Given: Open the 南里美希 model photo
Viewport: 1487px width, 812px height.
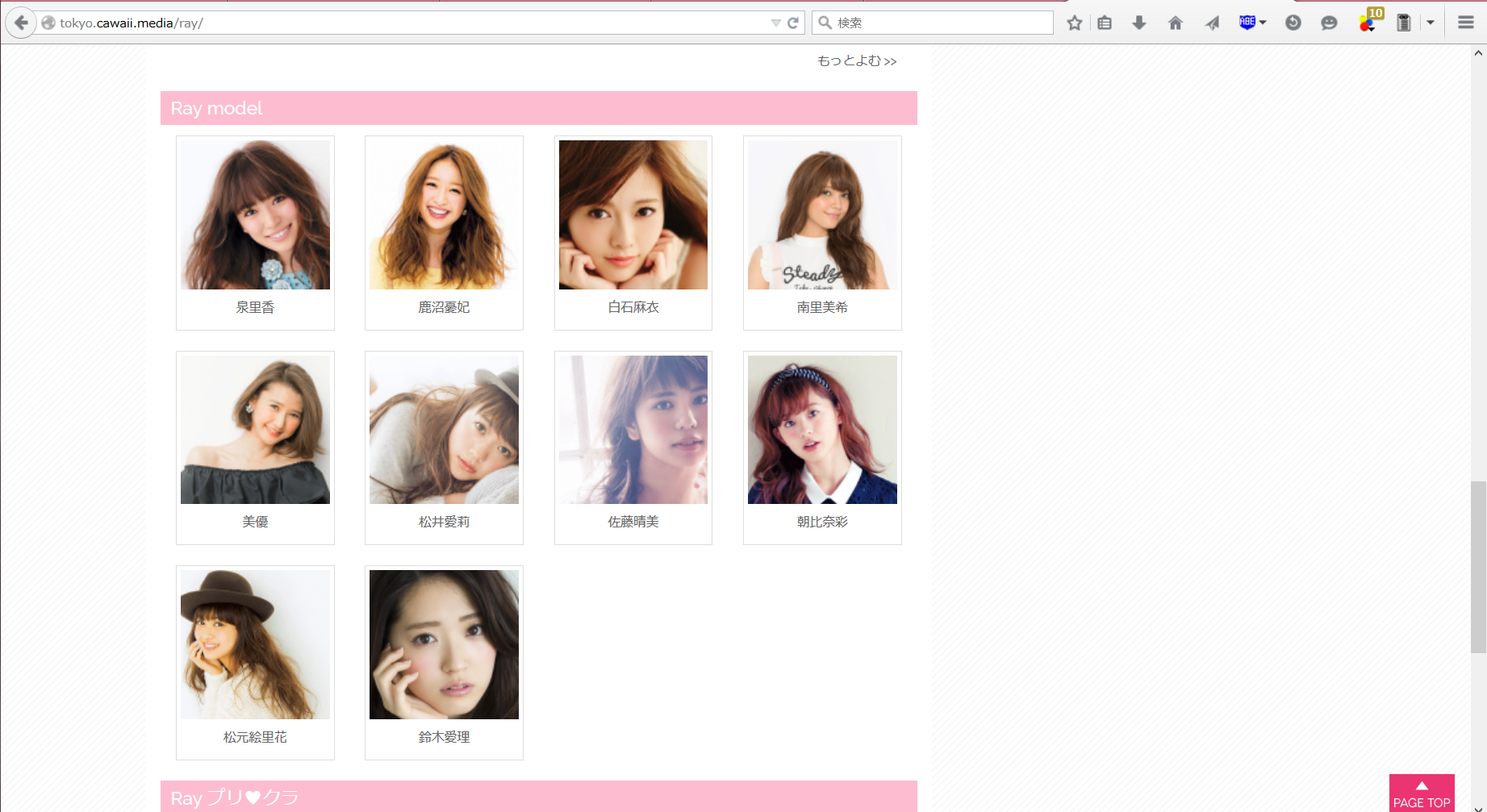Looking at the screenshot, I should (822, 215).
